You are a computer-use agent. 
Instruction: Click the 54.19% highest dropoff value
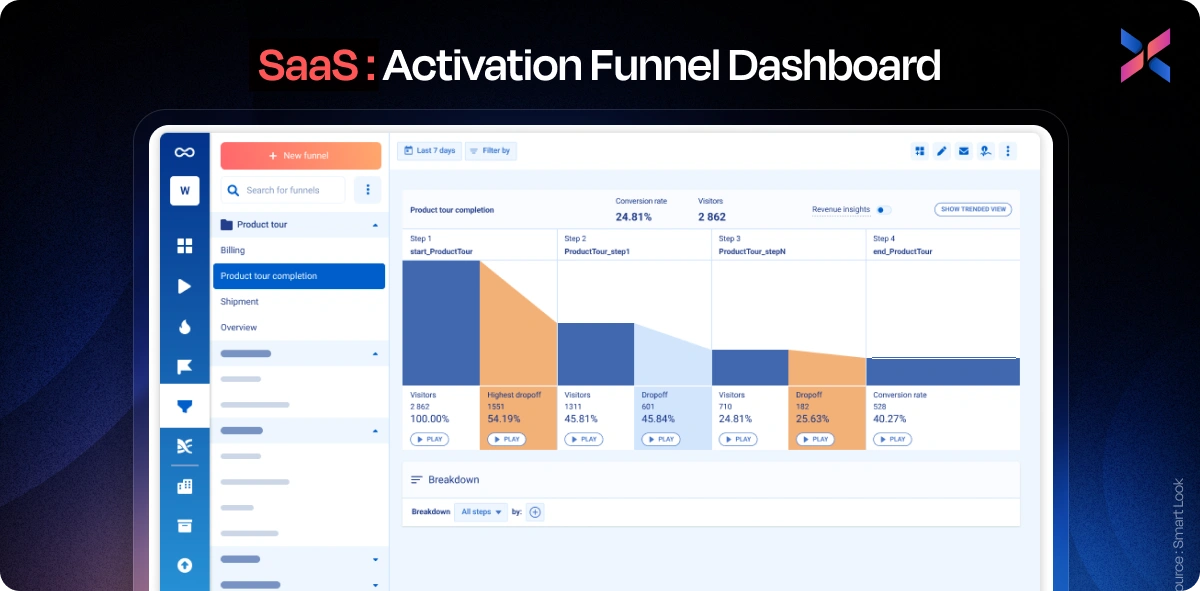coord(505,419)
